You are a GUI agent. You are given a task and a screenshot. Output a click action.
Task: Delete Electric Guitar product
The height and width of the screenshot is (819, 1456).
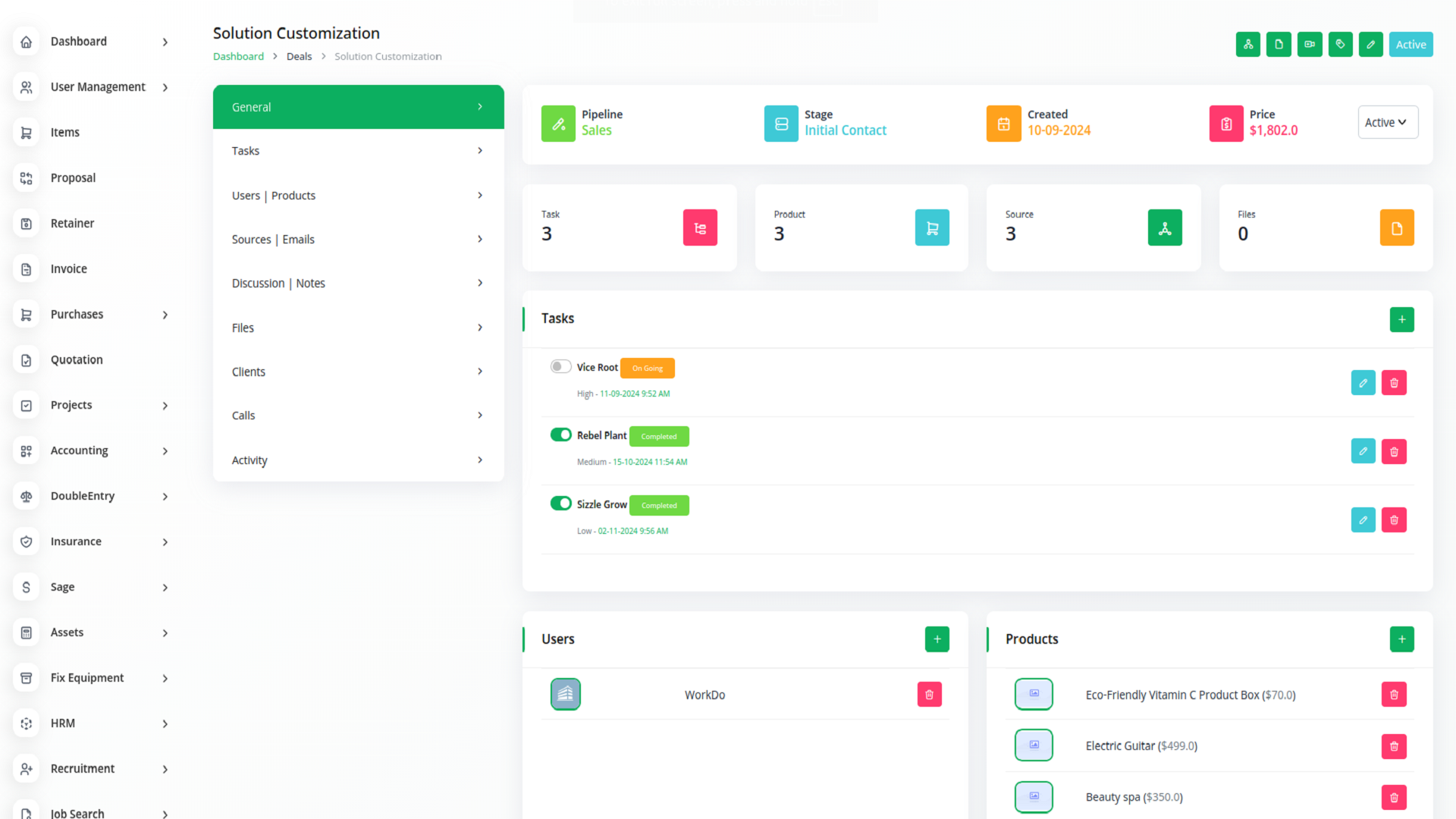click(x=1394, y=746)
